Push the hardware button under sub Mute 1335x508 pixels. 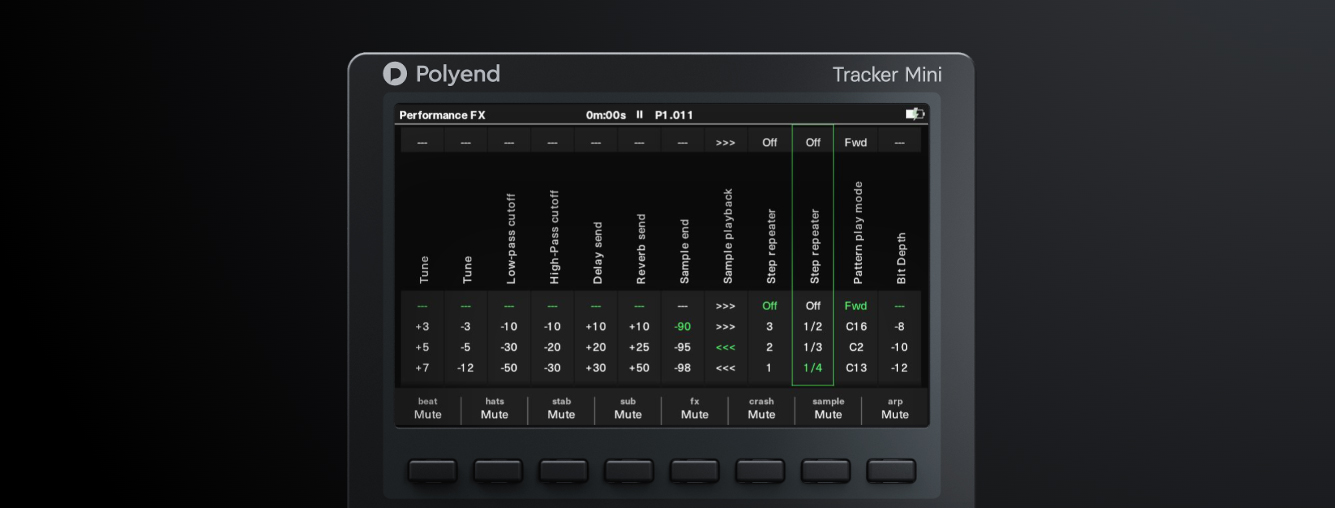point(629,471)
